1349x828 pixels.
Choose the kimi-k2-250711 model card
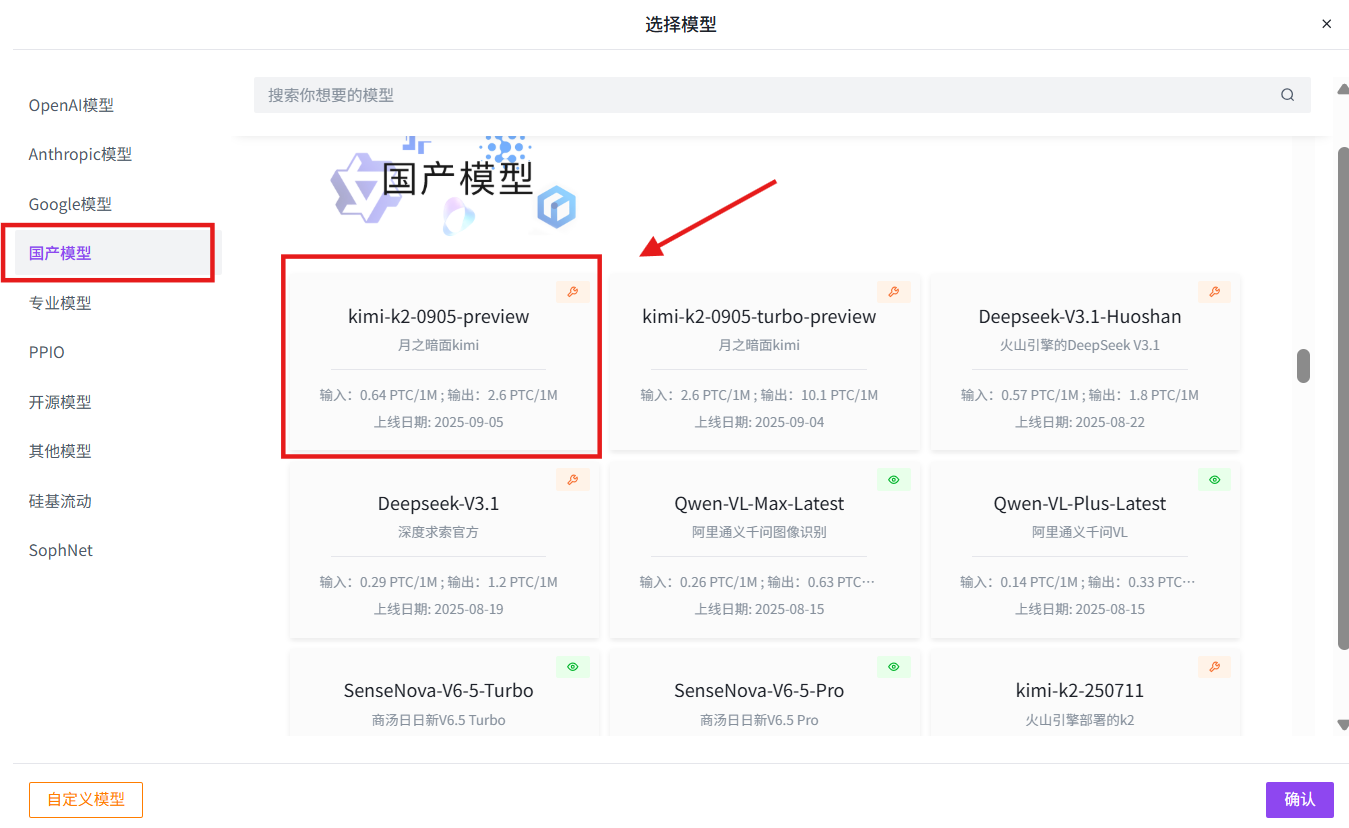click(1085, 692)
